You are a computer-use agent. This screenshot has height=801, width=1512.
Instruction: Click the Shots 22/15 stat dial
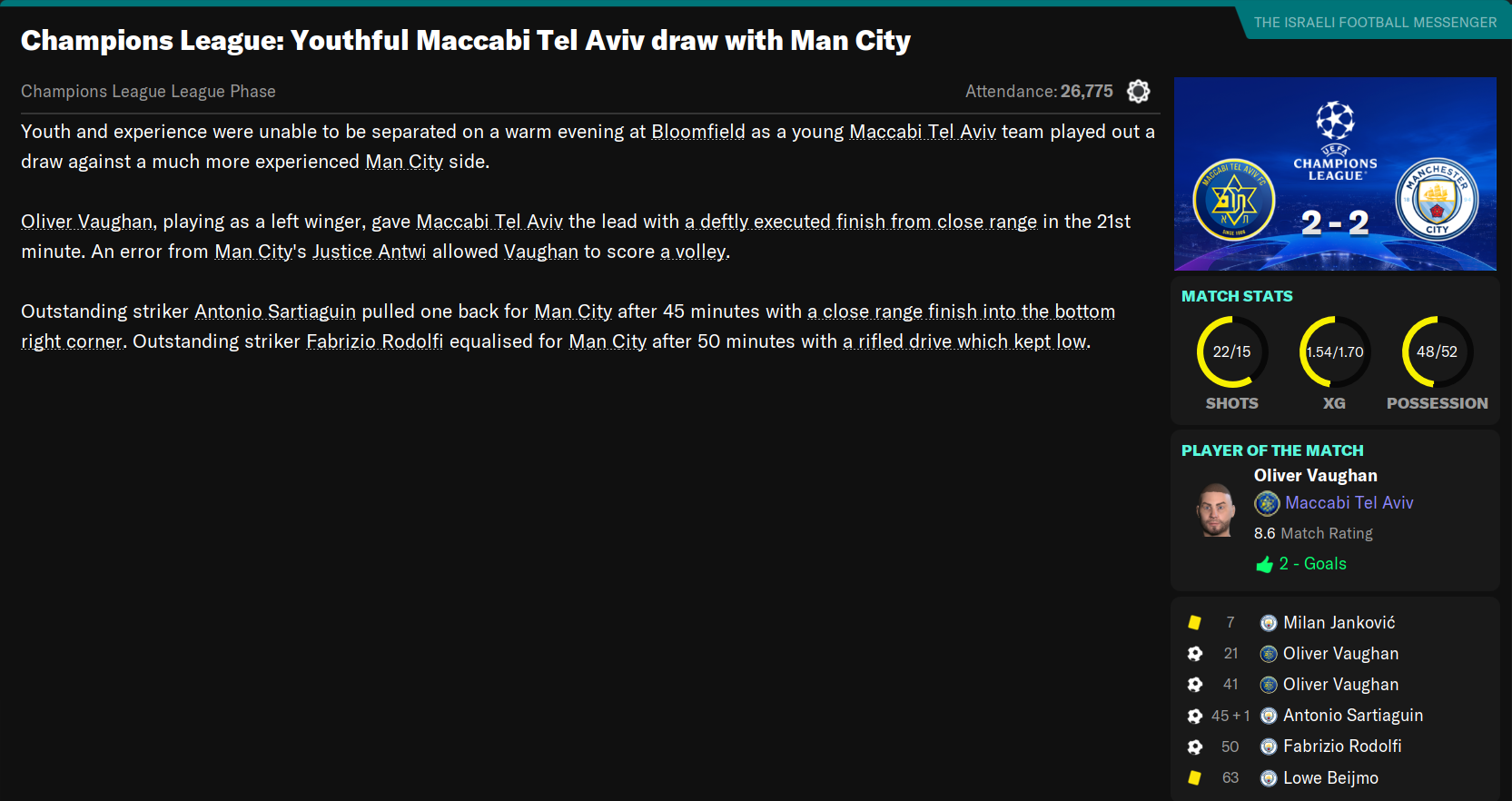click(x=1232, y=352)
